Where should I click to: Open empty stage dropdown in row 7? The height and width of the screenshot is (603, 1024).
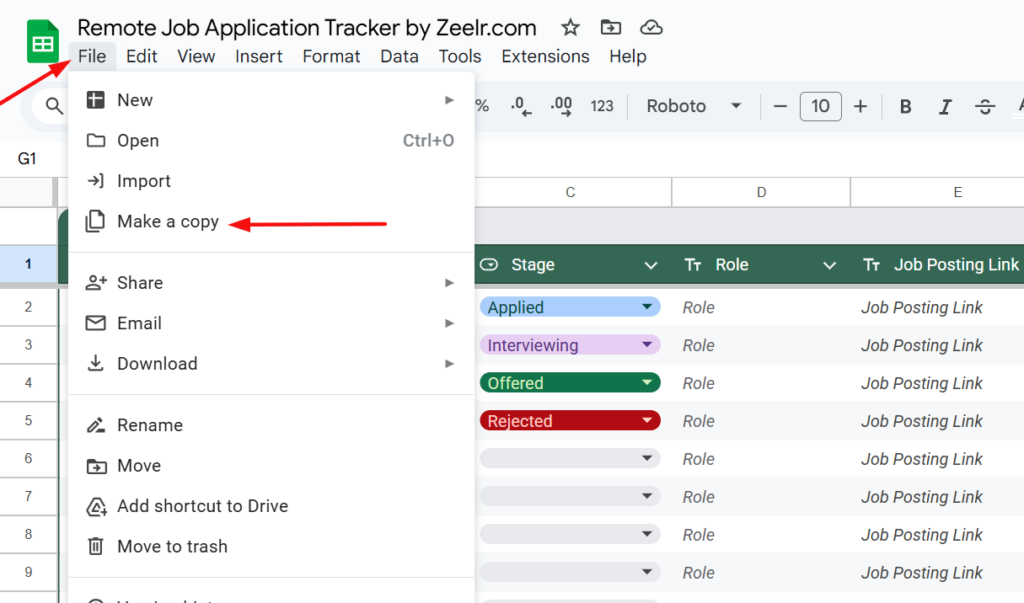click(570, 497)
